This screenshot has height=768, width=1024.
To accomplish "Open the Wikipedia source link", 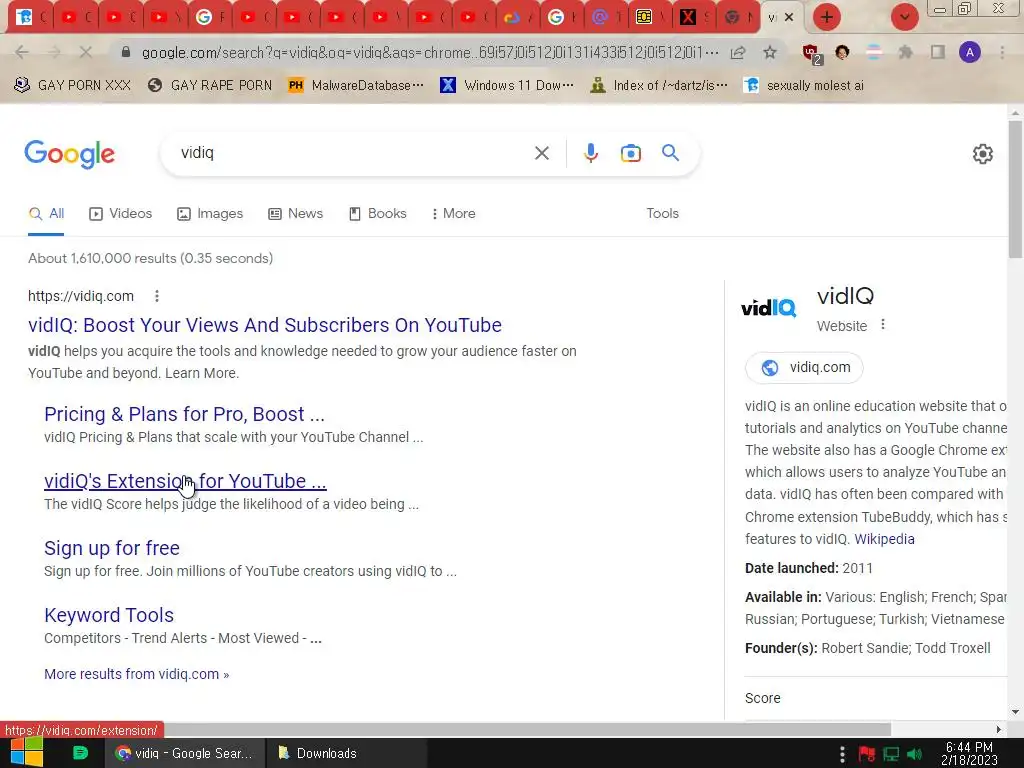I will [x=884, y=539].
